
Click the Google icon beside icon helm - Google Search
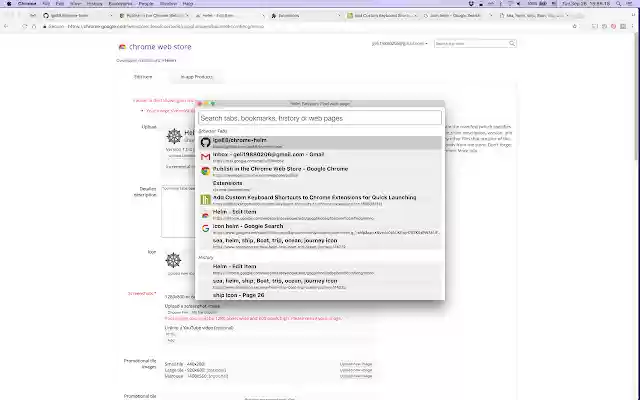[205, 229]
